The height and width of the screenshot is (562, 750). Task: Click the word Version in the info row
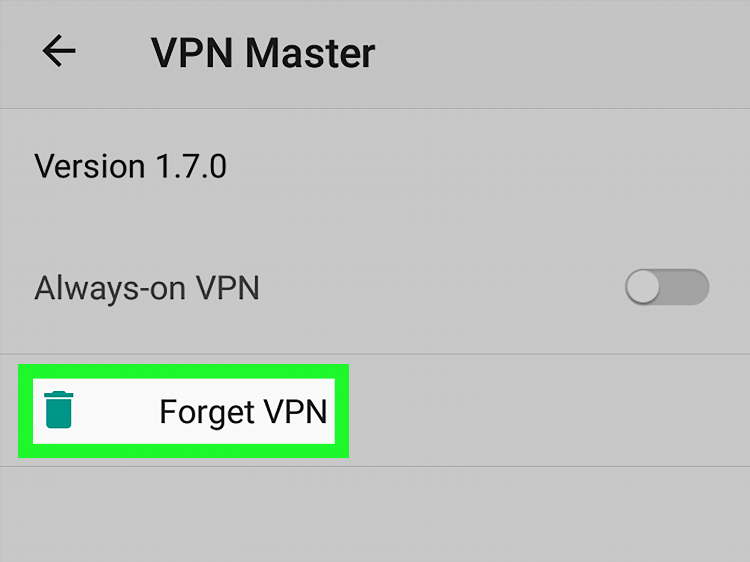tap(89, 166)
